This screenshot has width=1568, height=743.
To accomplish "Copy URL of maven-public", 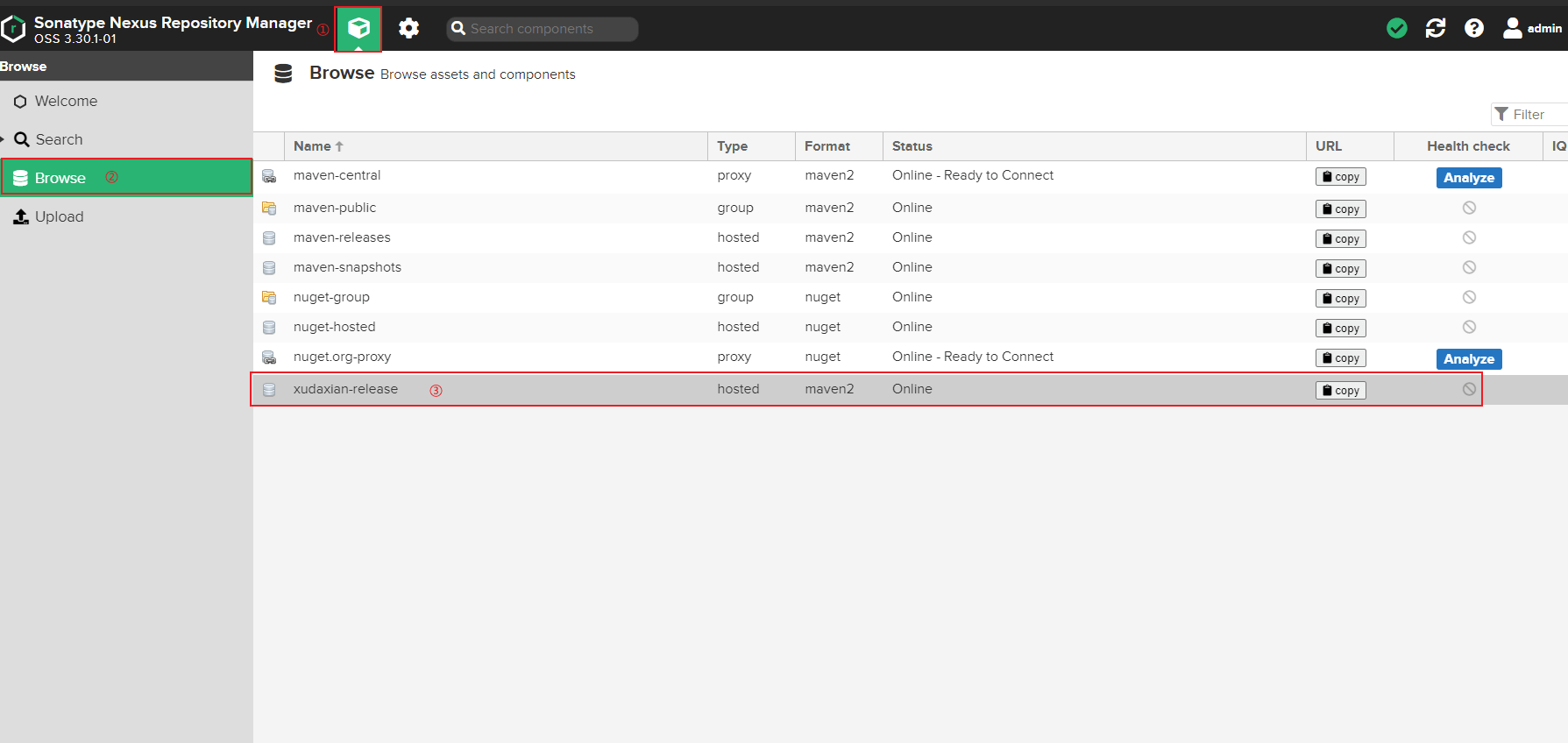I will (1340, 209).
